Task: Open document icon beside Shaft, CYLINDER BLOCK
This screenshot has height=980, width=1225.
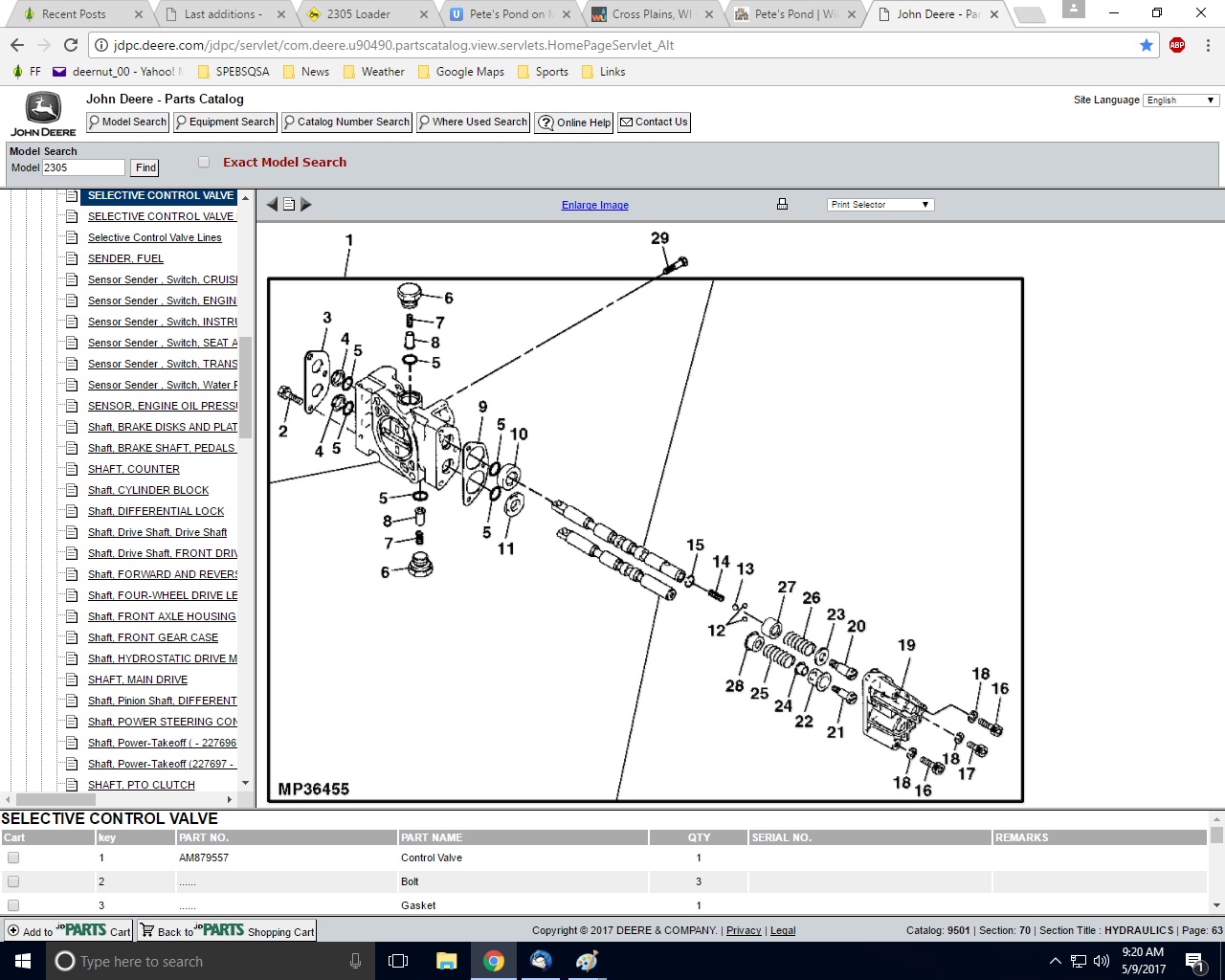Action: tap(72, 490)
